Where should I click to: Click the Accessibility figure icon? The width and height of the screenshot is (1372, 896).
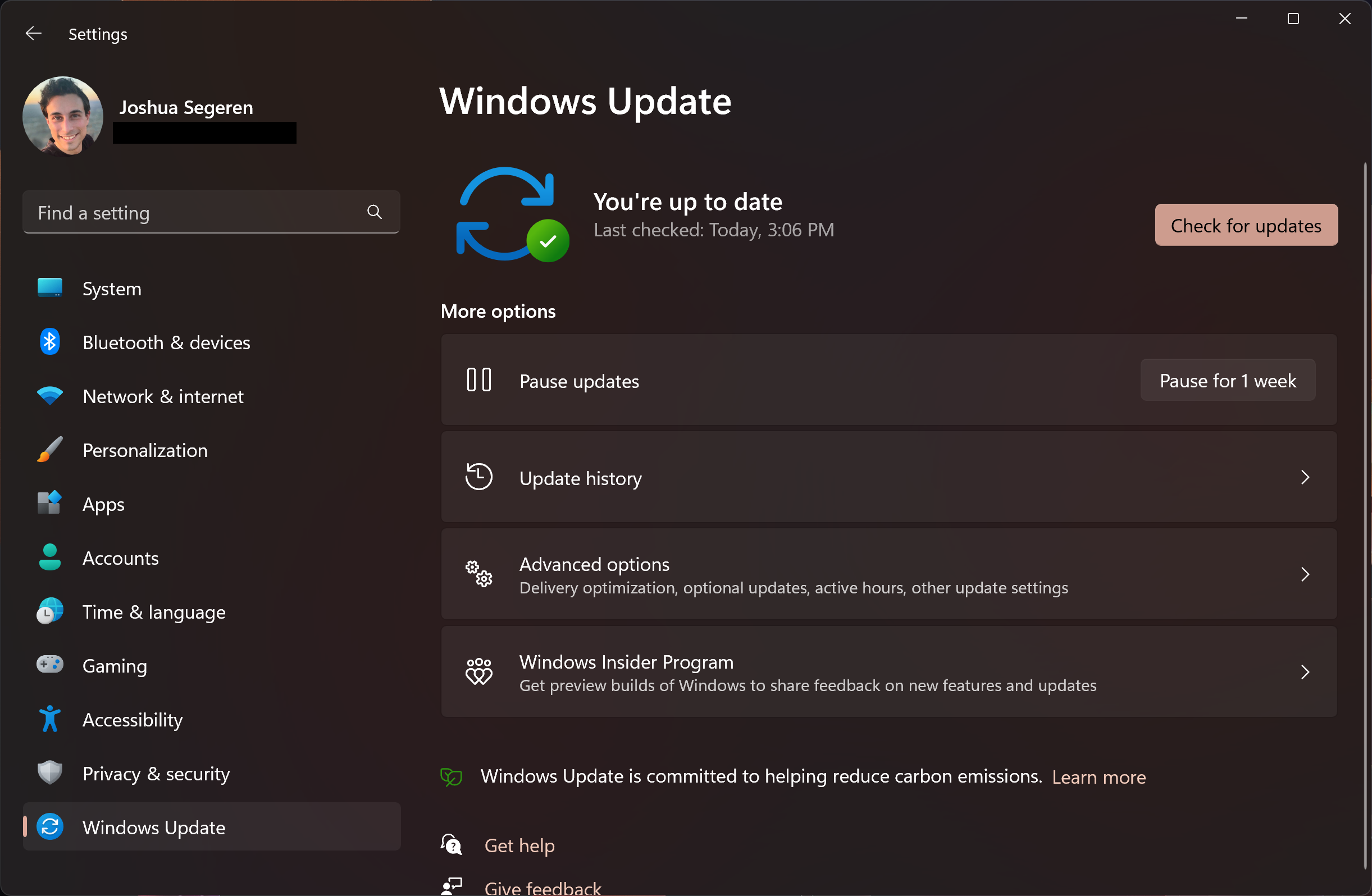coord(49,719)
